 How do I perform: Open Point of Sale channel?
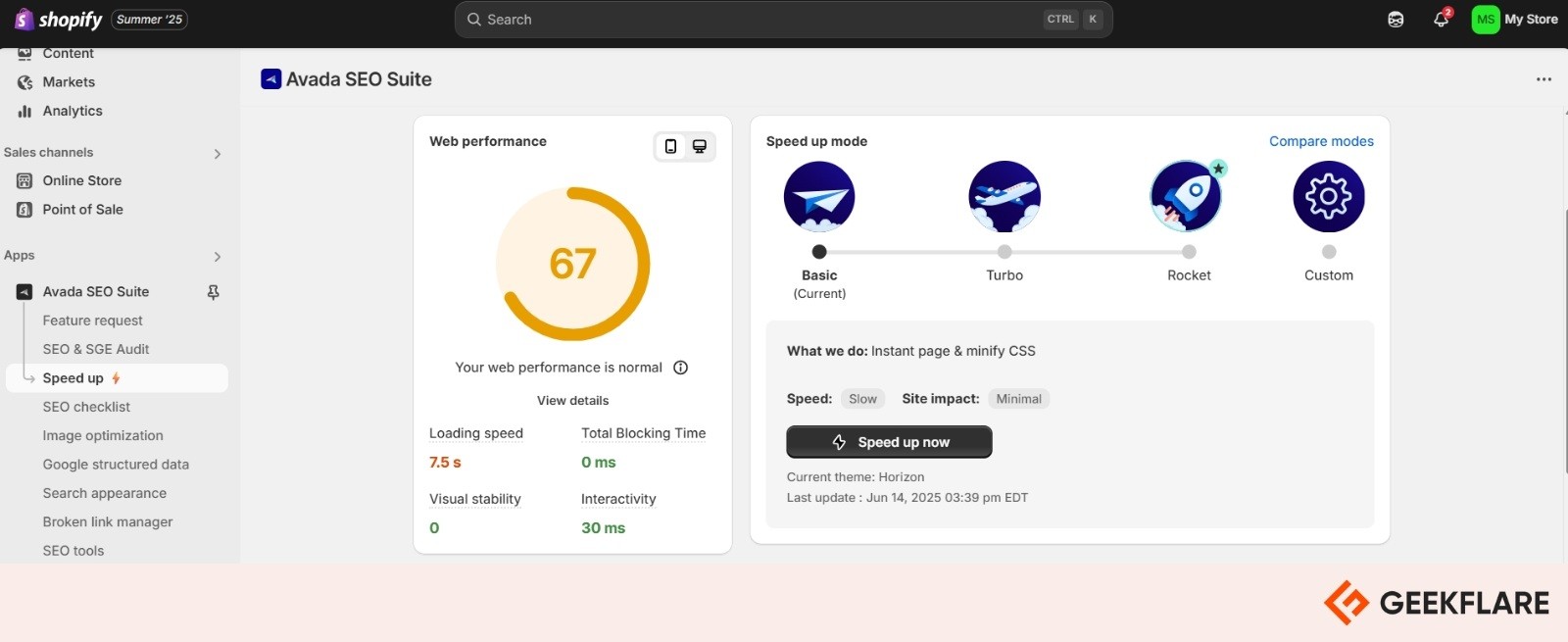pyautogui.click(x=82, y=209)
